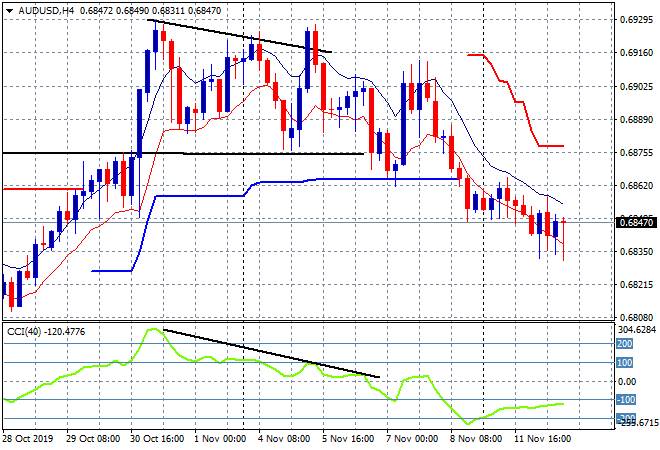
Task: Click the CCI 0.00 level label
Action: tap(627, 381)
